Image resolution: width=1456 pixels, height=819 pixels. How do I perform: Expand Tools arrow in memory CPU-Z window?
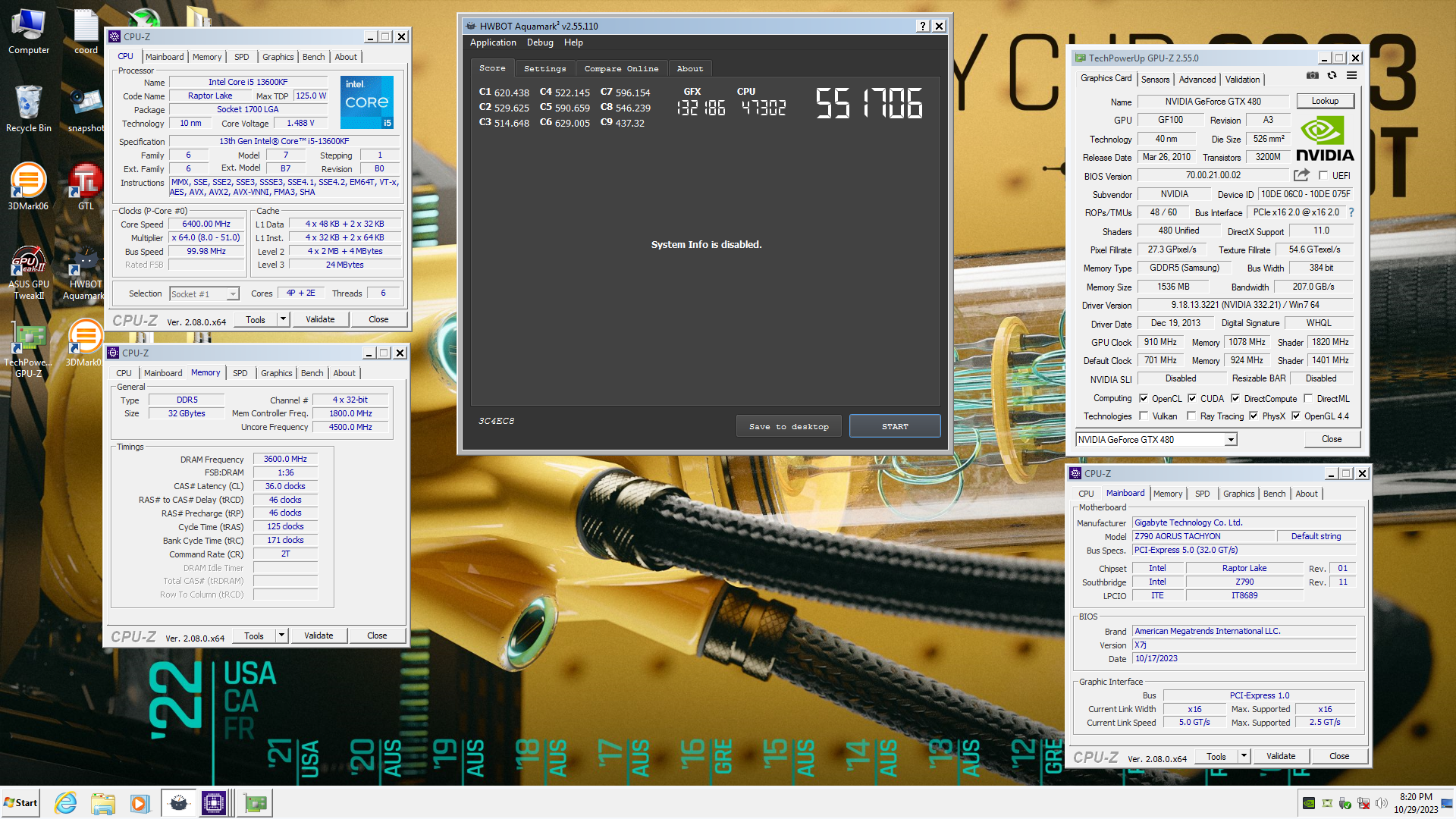[281, 635]
